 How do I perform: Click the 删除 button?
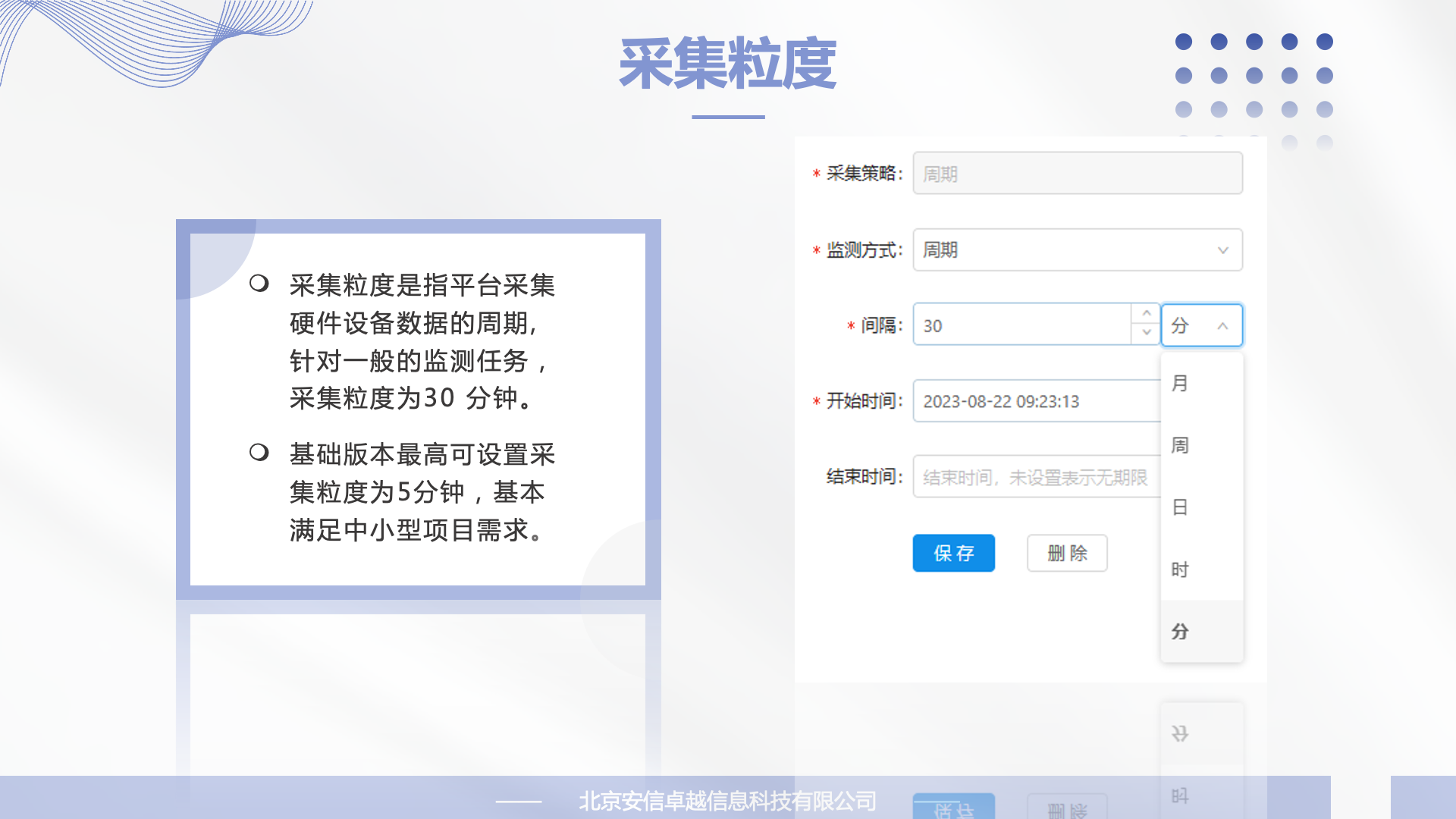(x=1067, y=554)
